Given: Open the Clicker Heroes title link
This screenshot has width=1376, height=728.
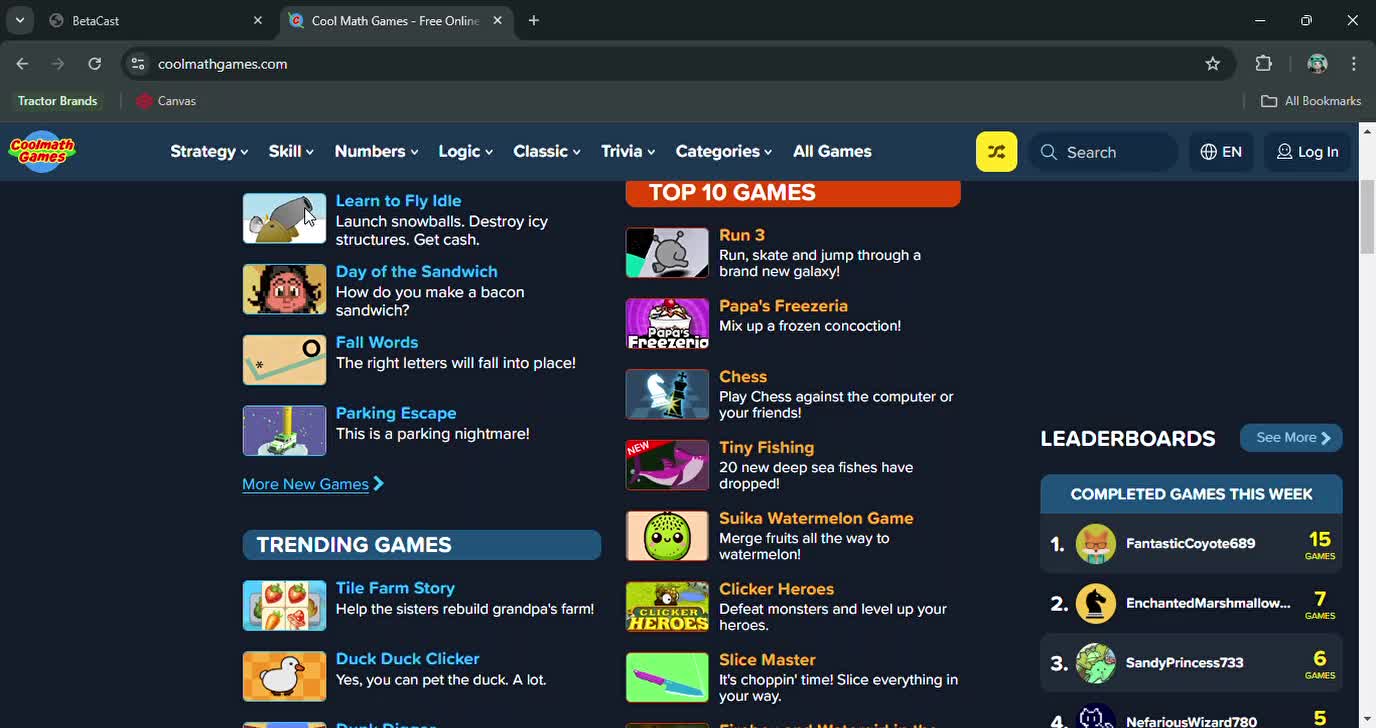Looking at the screenshot, I should [776, 589].
